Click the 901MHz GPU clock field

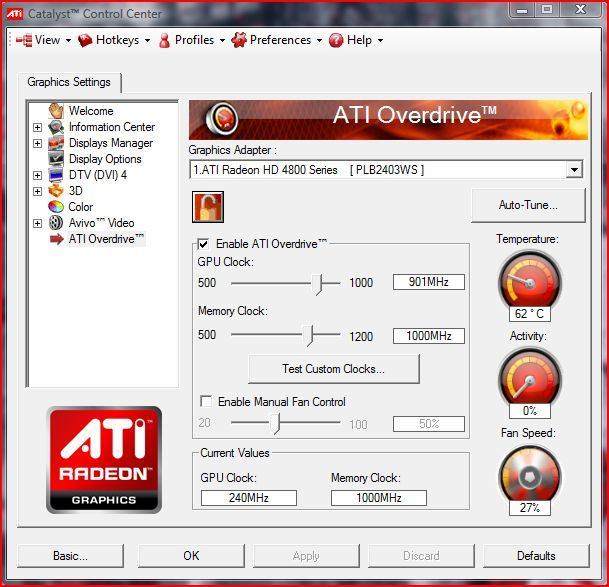coord(428,282)
